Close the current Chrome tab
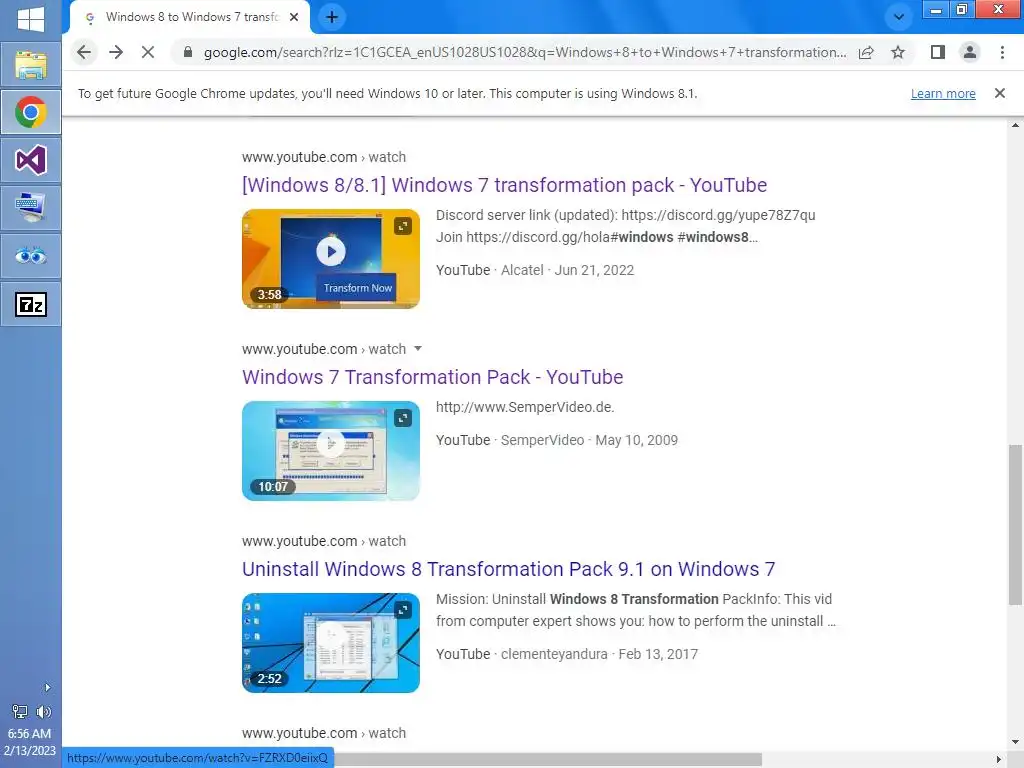Image resolution: width=1024 pixels, height=768 pixels. 294,17
